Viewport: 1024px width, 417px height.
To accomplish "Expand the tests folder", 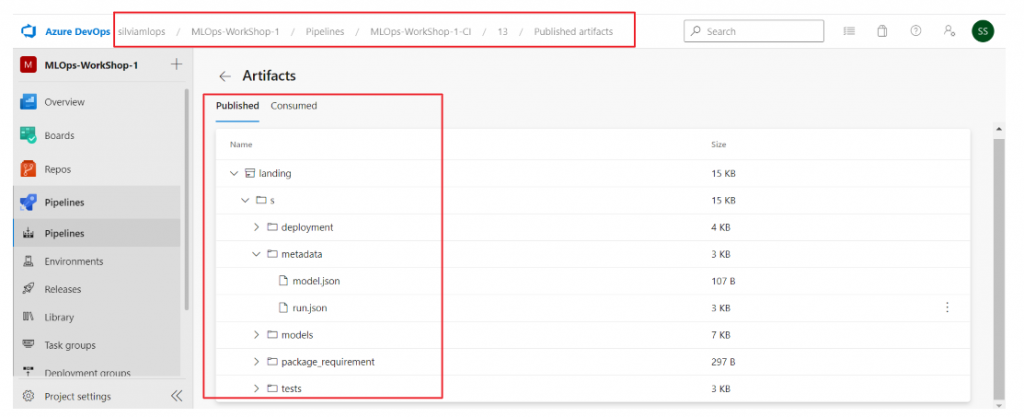I will coord(256,388).
